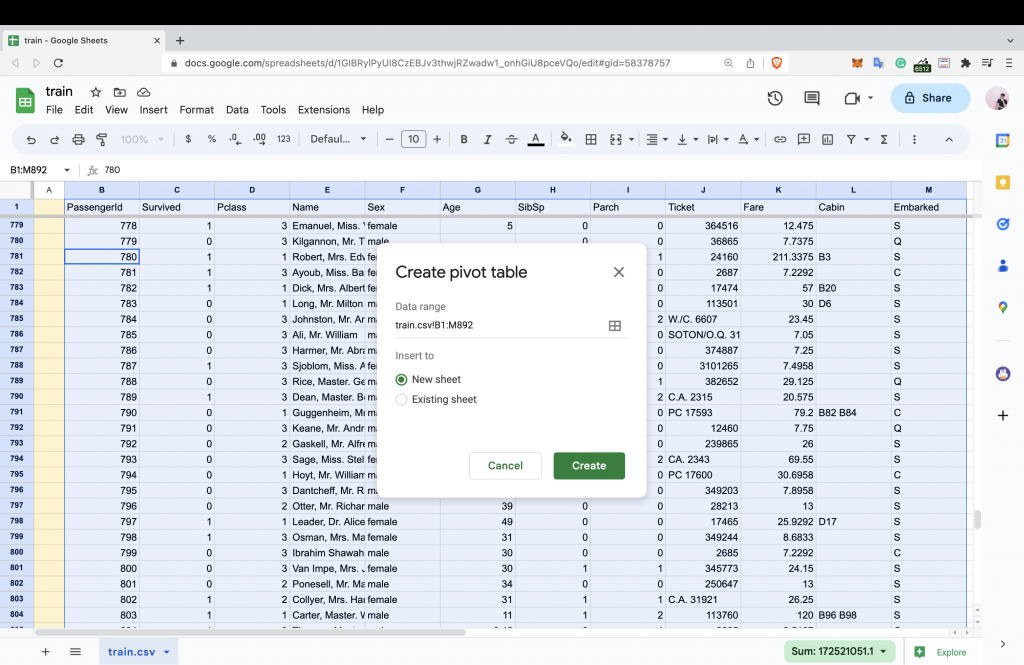Open the train.csv sheet tab menu arrow
The width and height of the screenshot is (1024, 665).
tap(167, 652)
